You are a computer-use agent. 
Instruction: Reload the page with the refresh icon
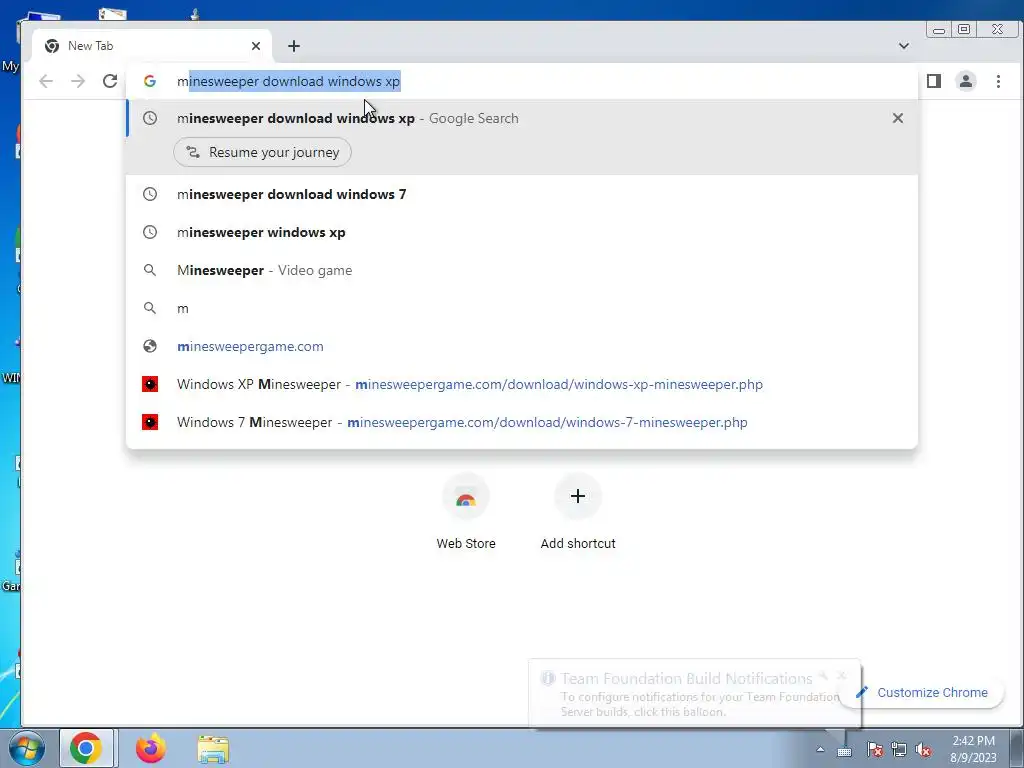[110, 81]
